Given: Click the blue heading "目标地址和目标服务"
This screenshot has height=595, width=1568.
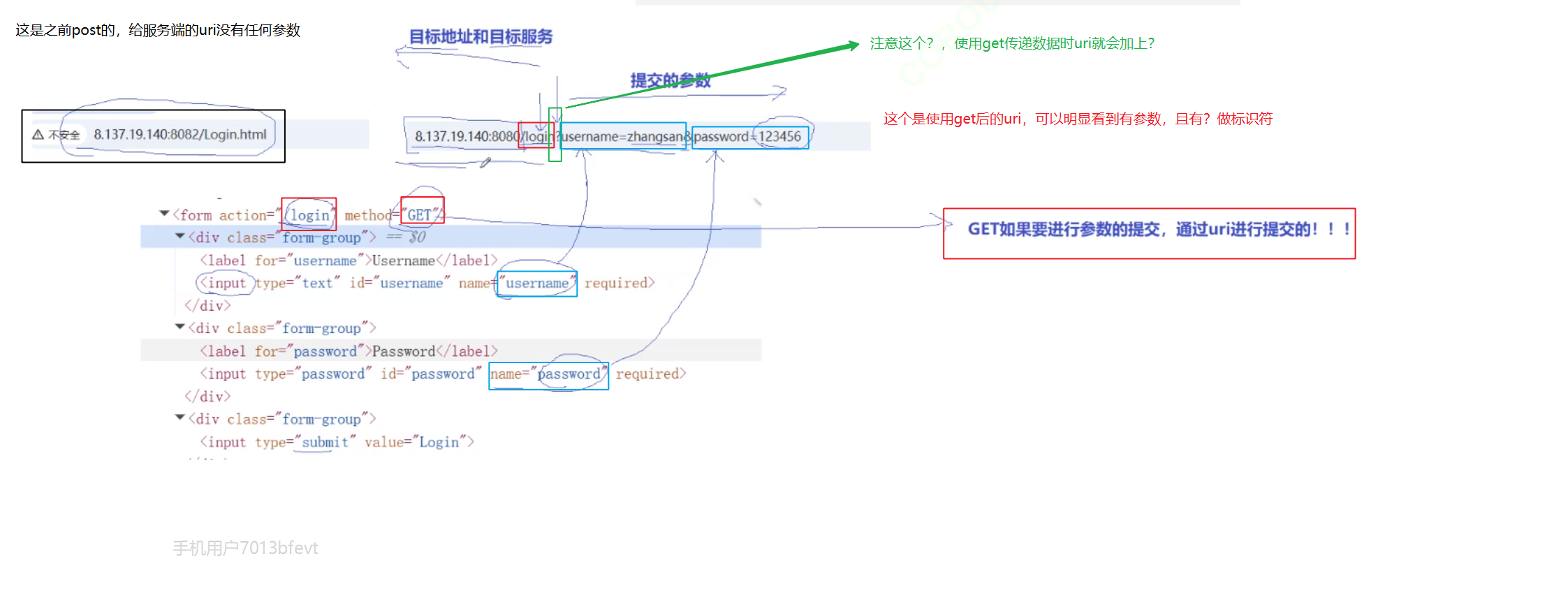Looking at the screenshot, I should point(481,36).
